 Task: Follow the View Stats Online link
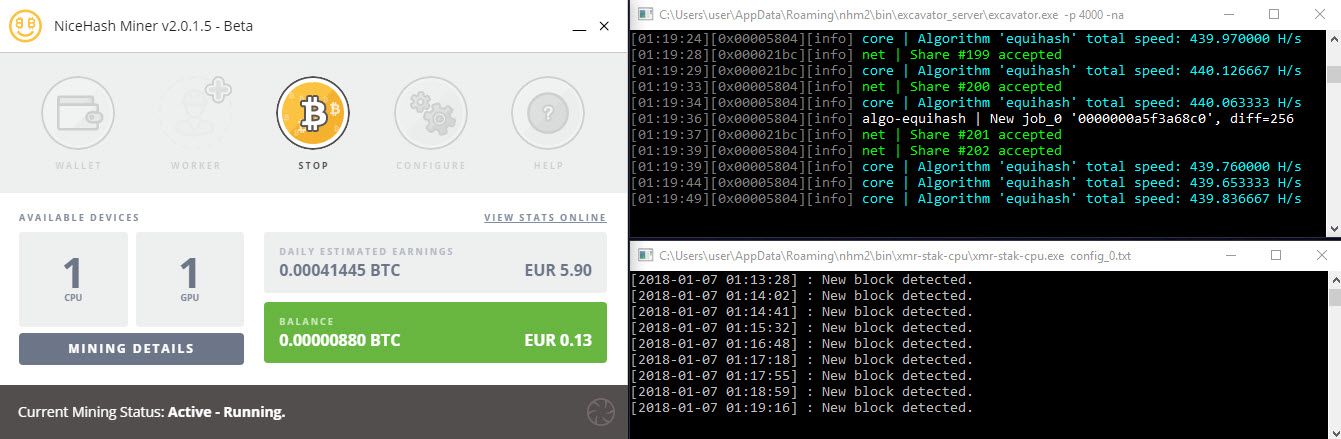[x=545, y=217]
